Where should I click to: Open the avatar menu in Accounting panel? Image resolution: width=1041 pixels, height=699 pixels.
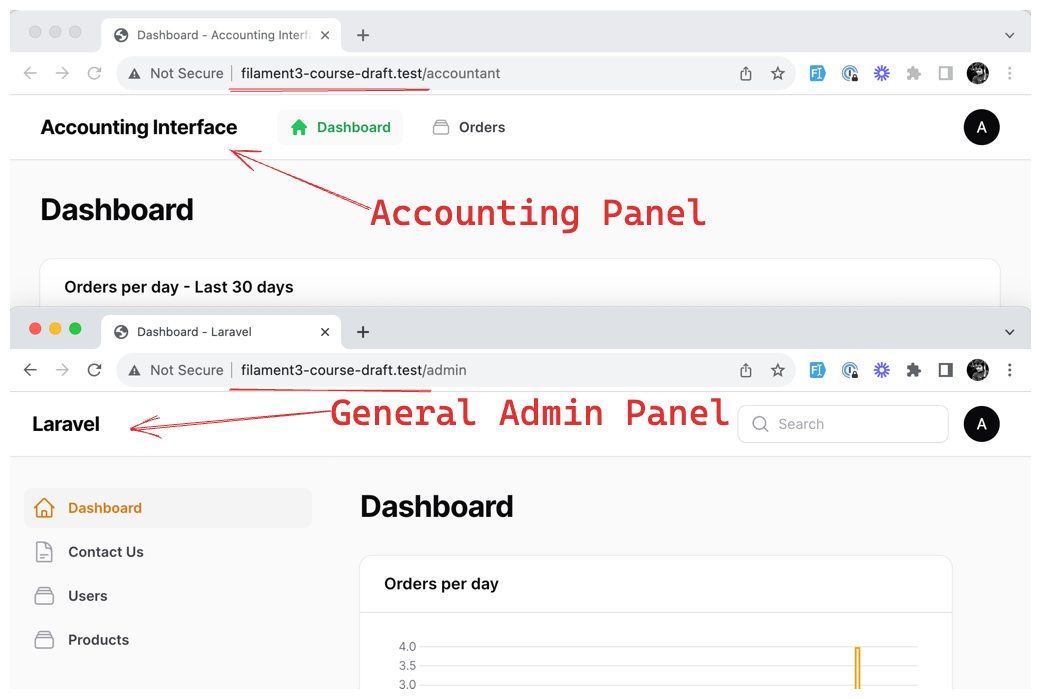981,127
